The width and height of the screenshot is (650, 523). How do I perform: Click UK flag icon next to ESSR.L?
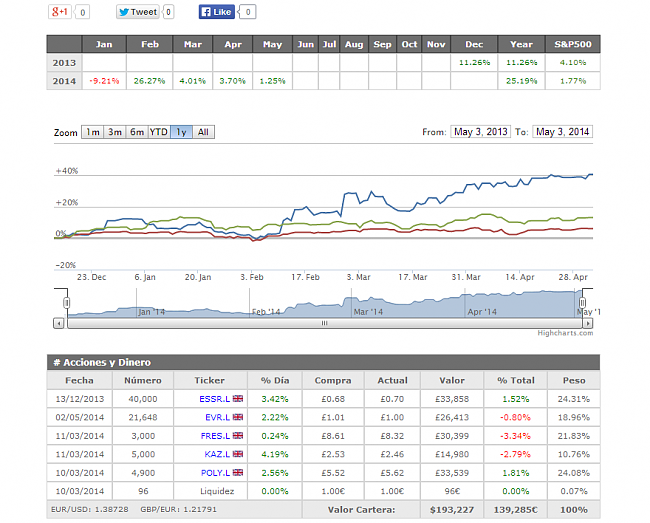[x=238, y=398]
